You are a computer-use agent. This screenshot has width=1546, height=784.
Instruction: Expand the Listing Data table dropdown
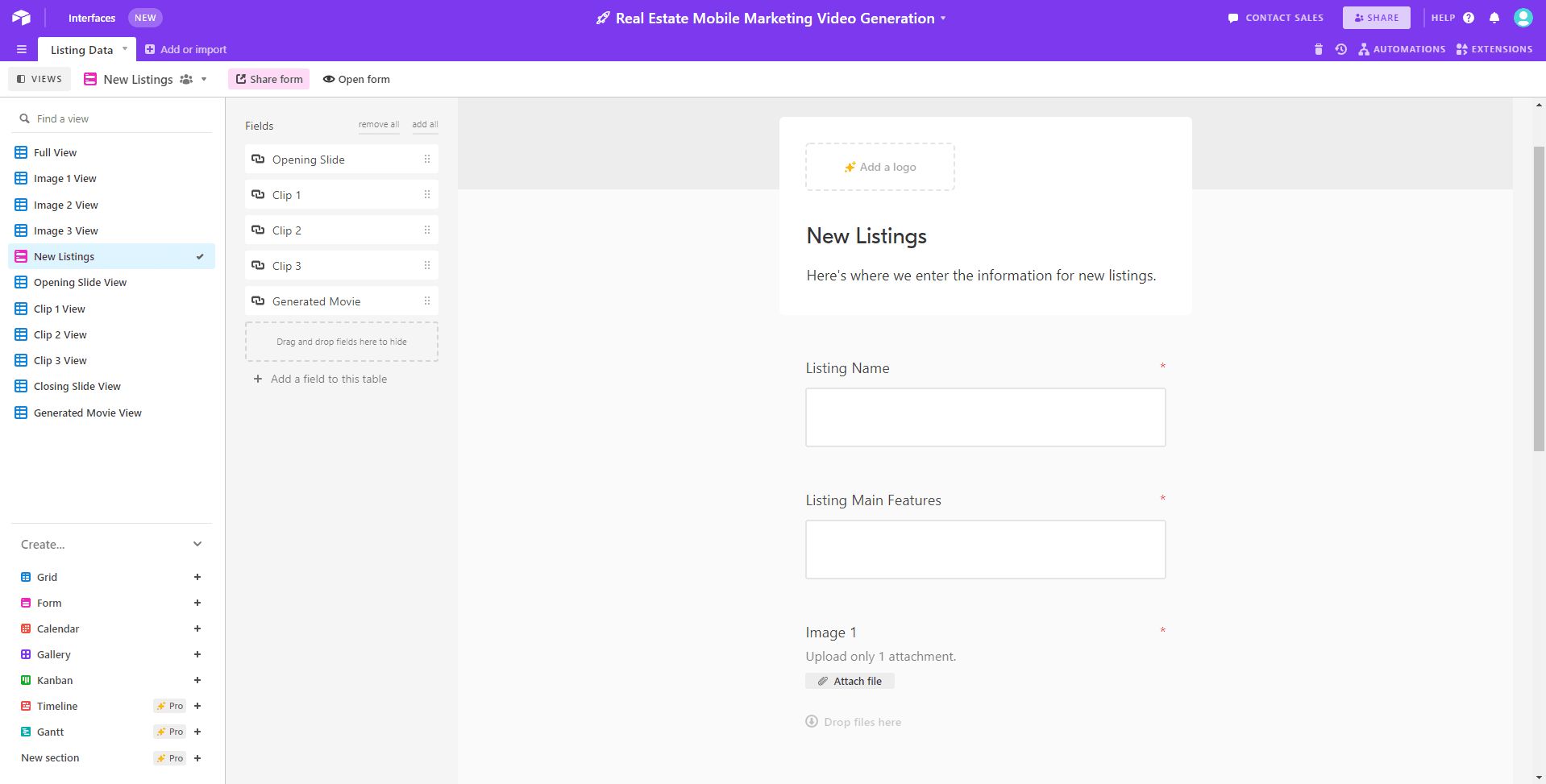tap(125, 48)
